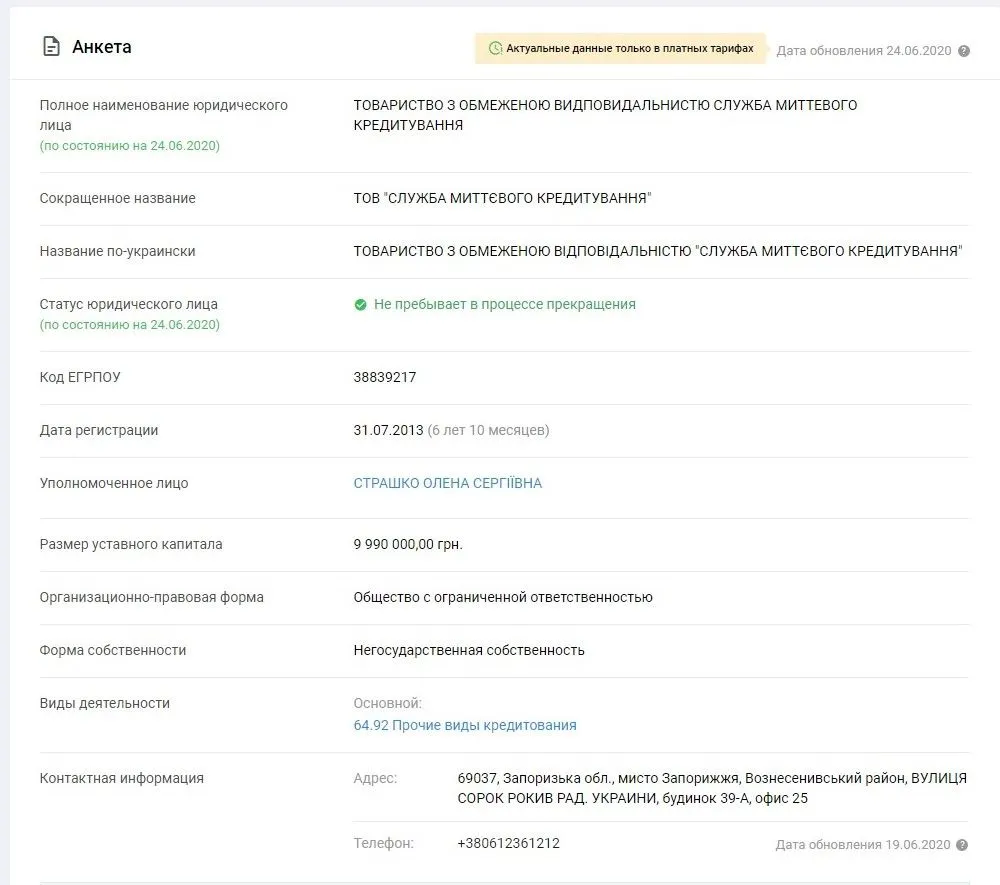Click the registration date 31.07.2013
The height and width of the screenshot is (885, 1000).
click(387, 430)
